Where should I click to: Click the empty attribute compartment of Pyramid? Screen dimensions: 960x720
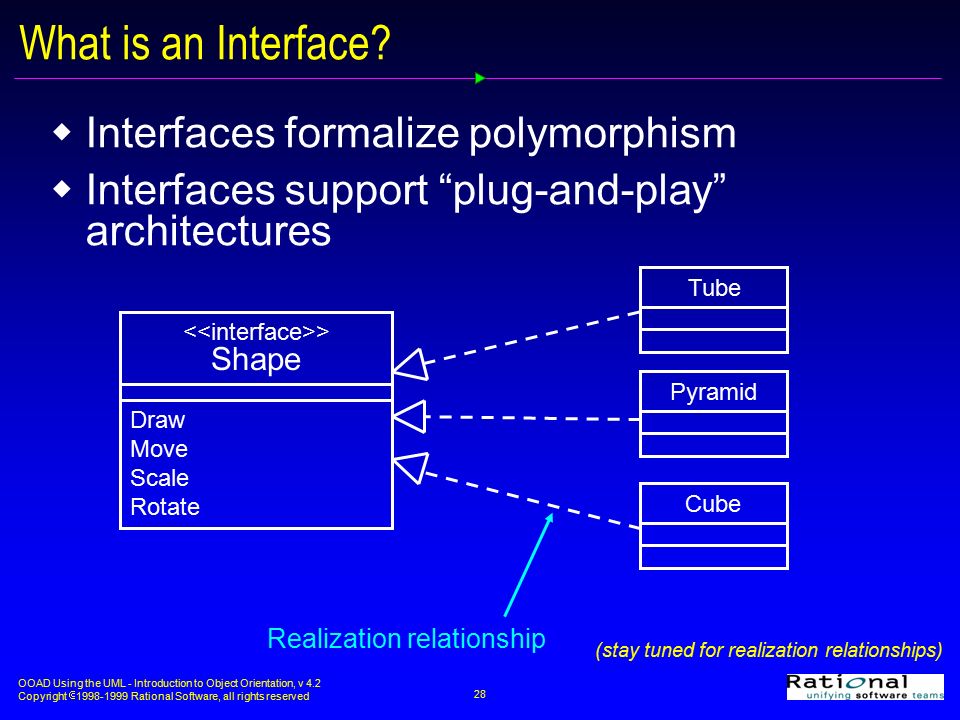pos(714,422)
